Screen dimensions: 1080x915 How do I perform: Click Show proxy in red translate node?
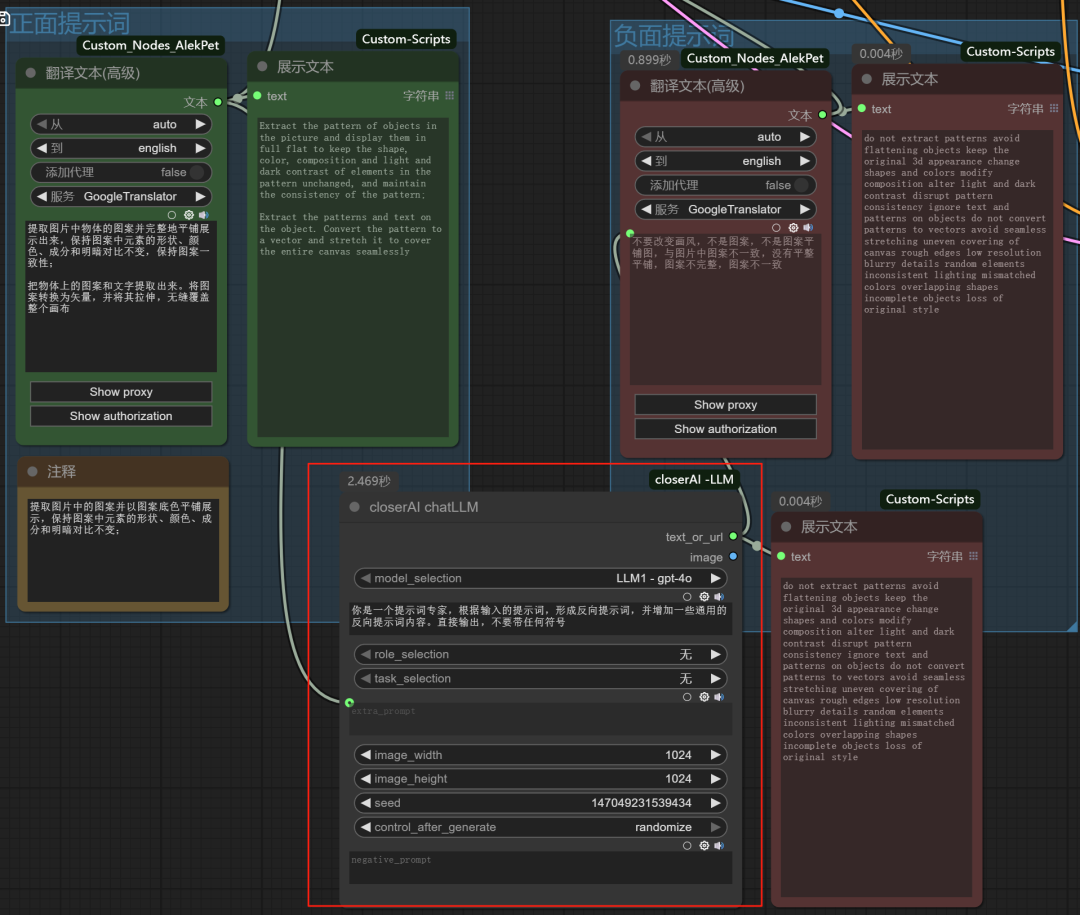(x=725, y=404)
